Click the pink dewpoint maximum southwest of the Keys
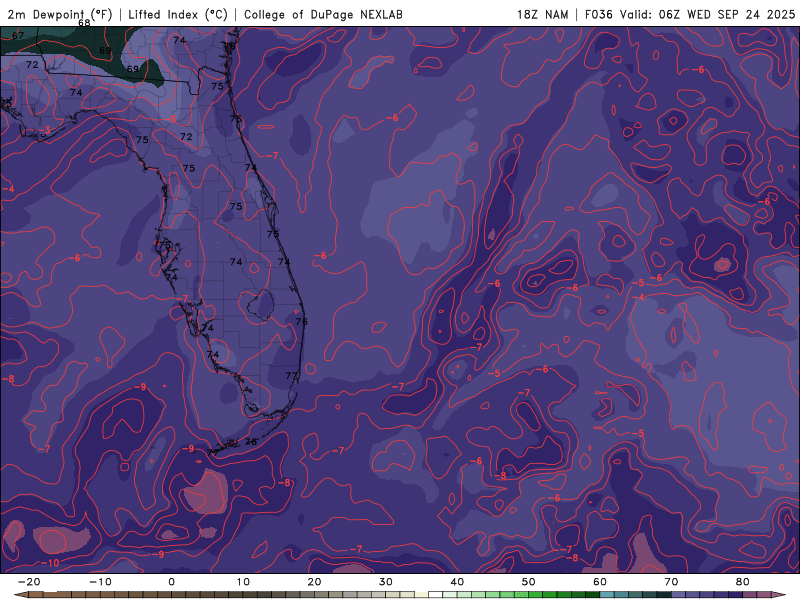This screenshot has height=600, width=800. point(206,491)
